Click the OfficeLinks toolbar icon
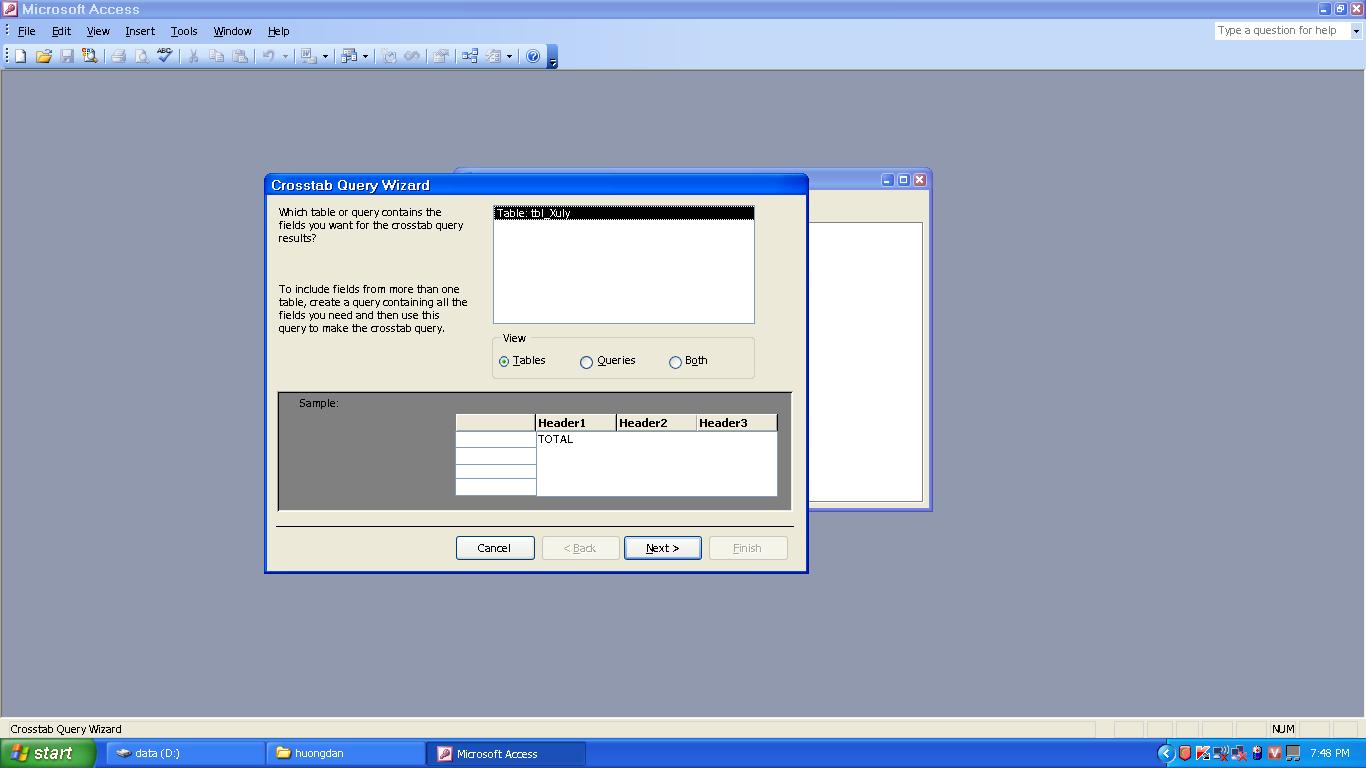 [309, 56]
